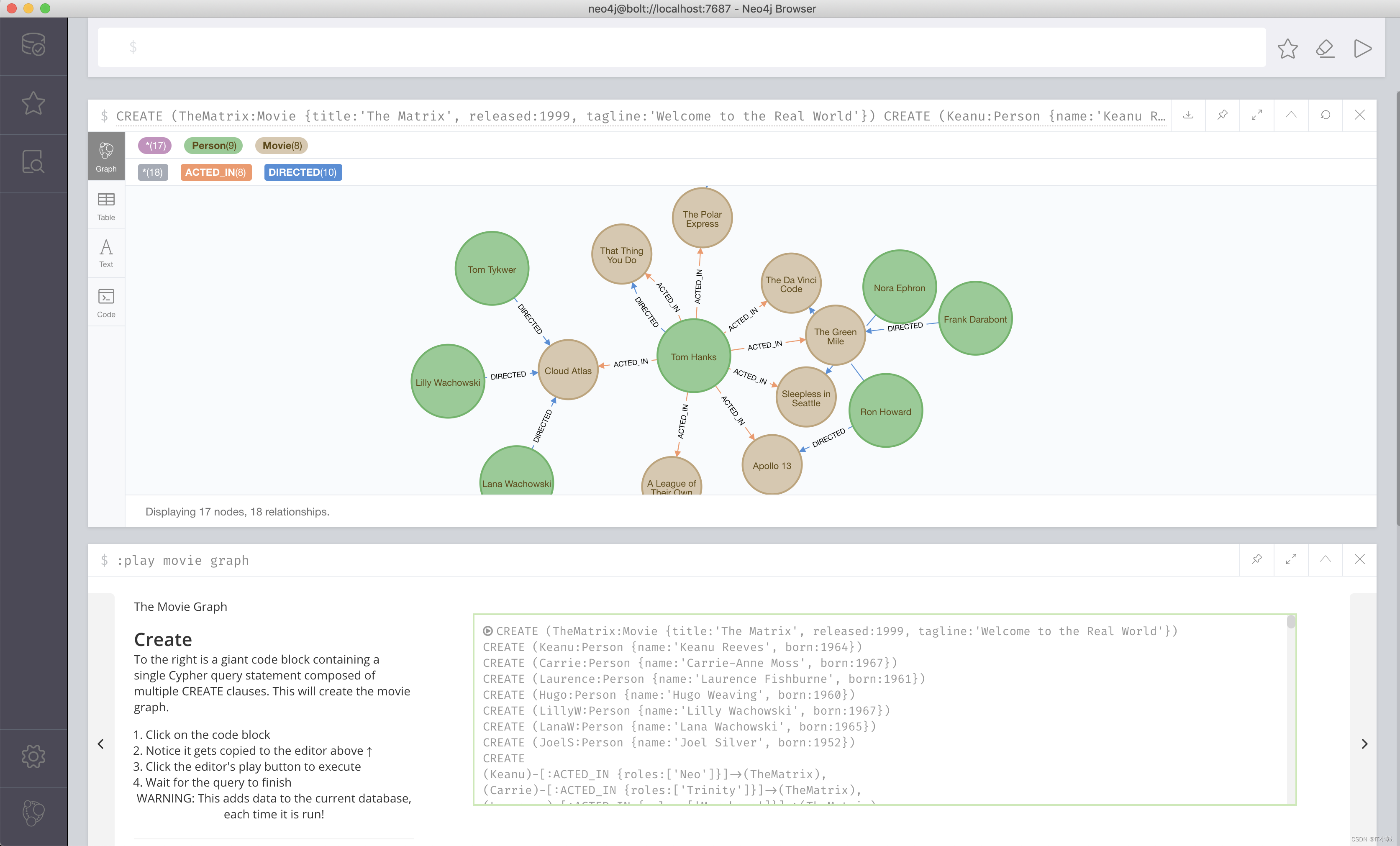This screenshot has width=1400, height=846.
Task: Open the database information sidebar icon
Action: 33,44
